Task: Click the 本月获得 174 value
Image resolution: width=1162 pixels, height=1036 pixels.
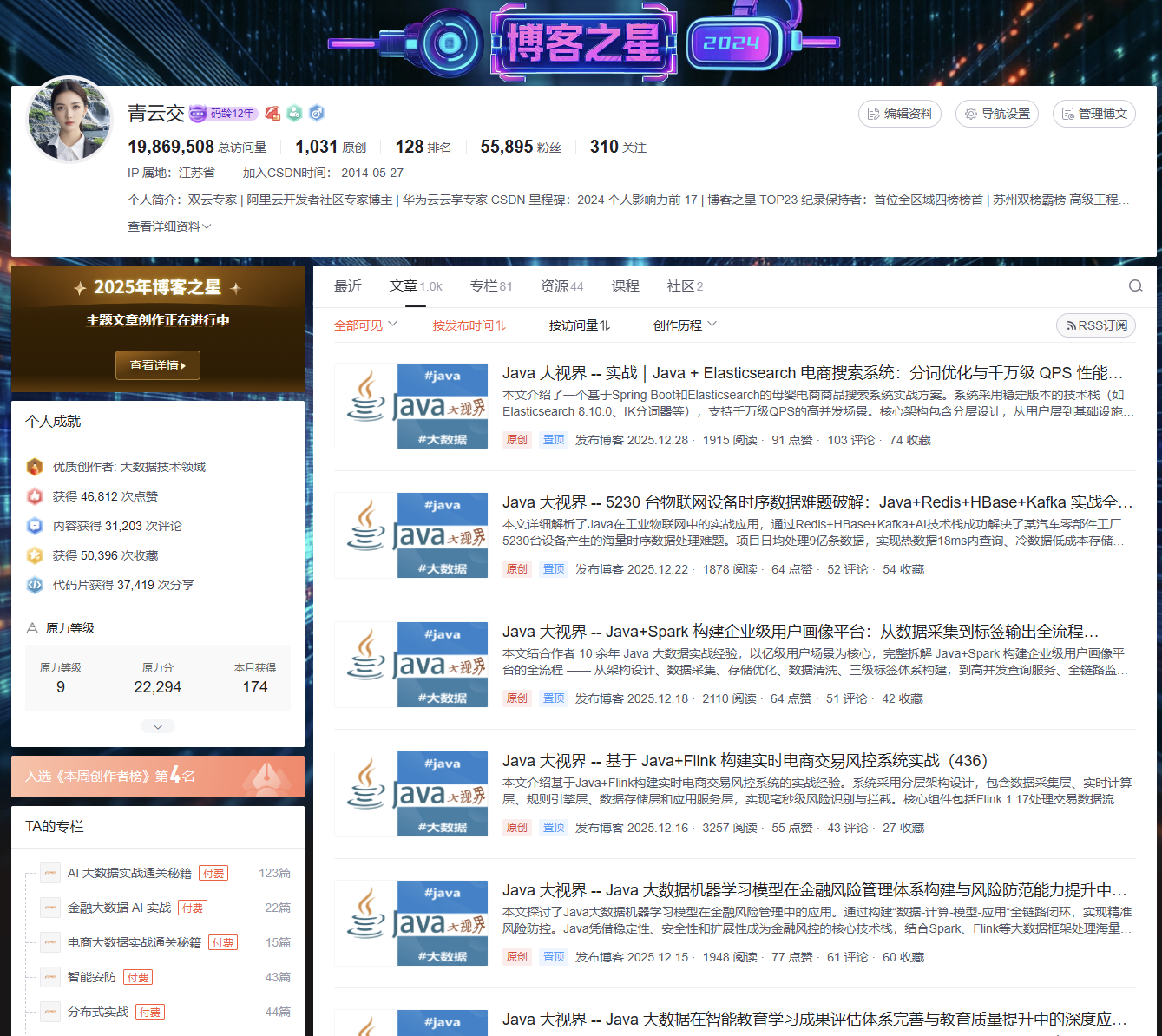Action: pyautogui.click(x=255, y=687)
